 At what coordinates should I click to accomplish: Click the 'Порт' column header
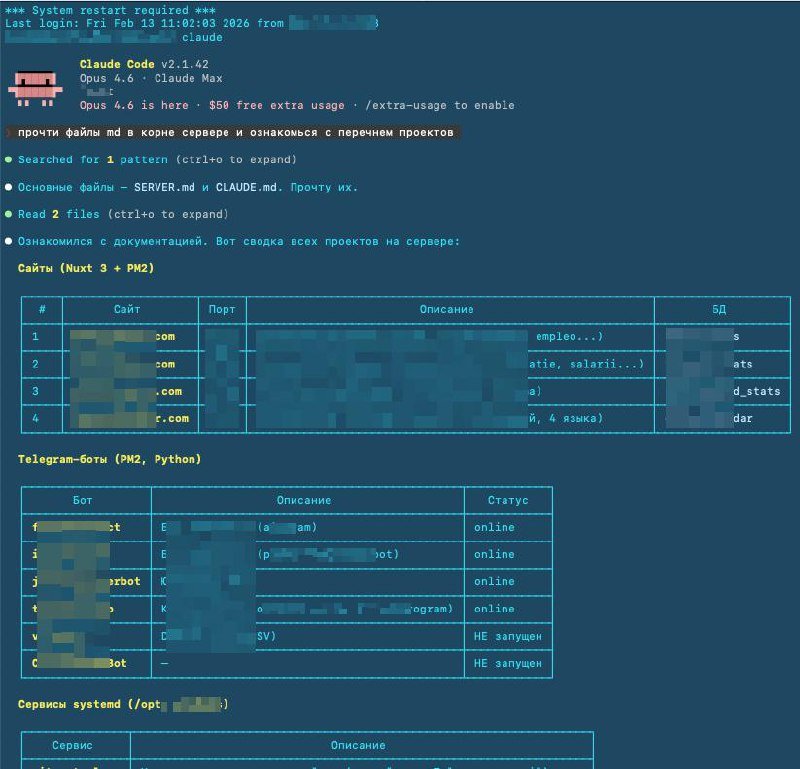pyautogui.click(x=222, y=309)
